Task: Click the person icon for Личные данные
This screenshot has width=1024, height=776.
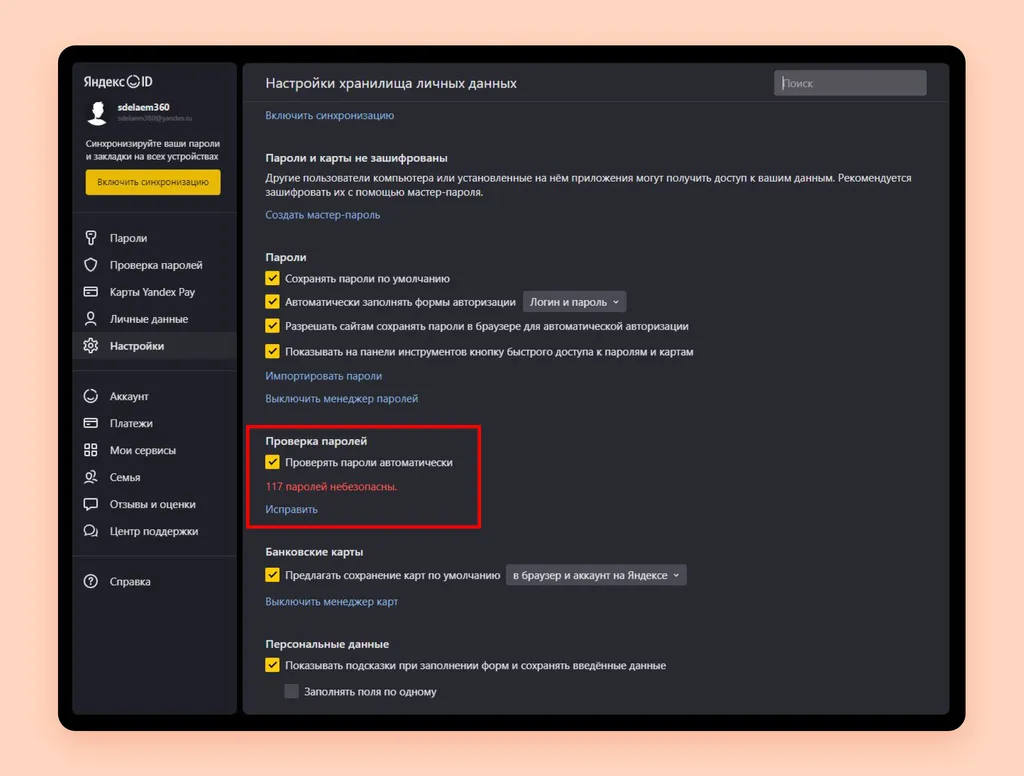Action: point(91,319)
